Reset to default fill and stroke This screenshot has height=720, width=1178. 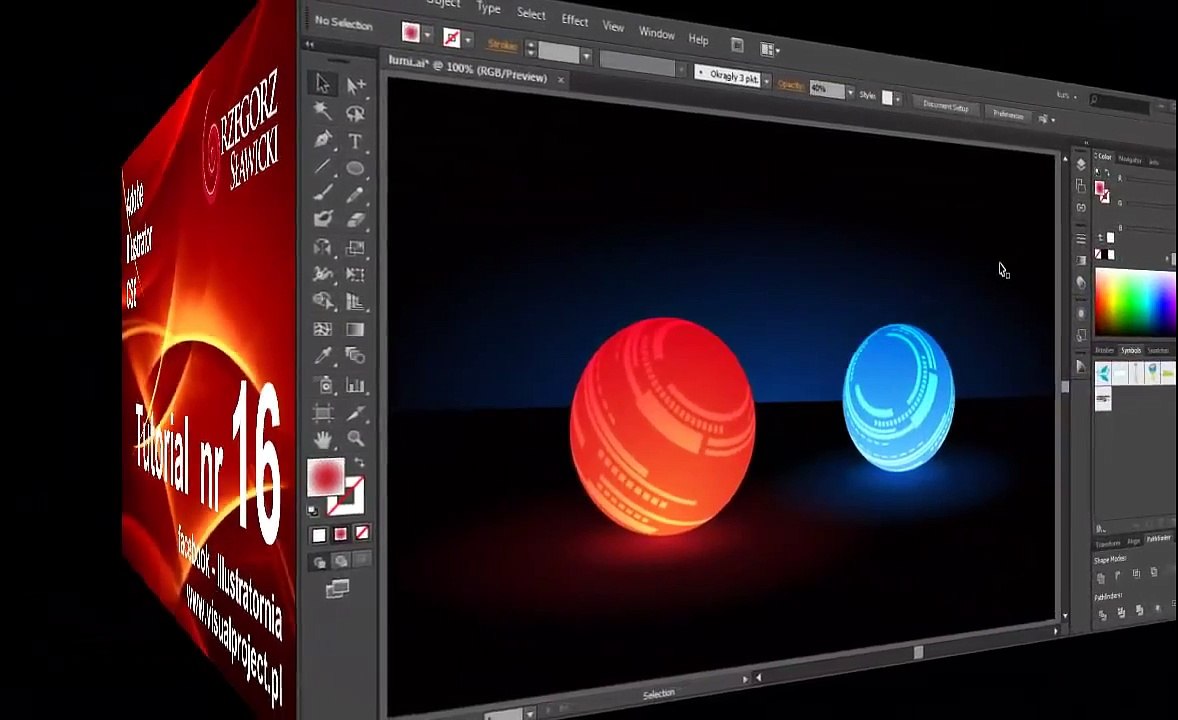pos(313,510)
